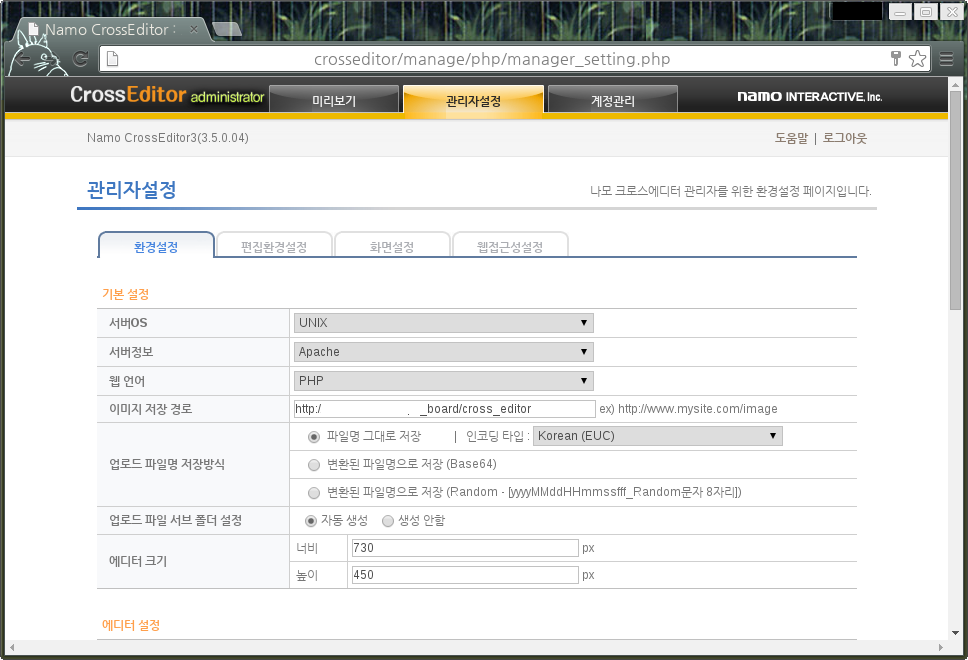The width and height of the screenshot is (968, 660).
Task: Click the ex) http://www.mysite.com/image example text
Action: click(x=688, y=409)
